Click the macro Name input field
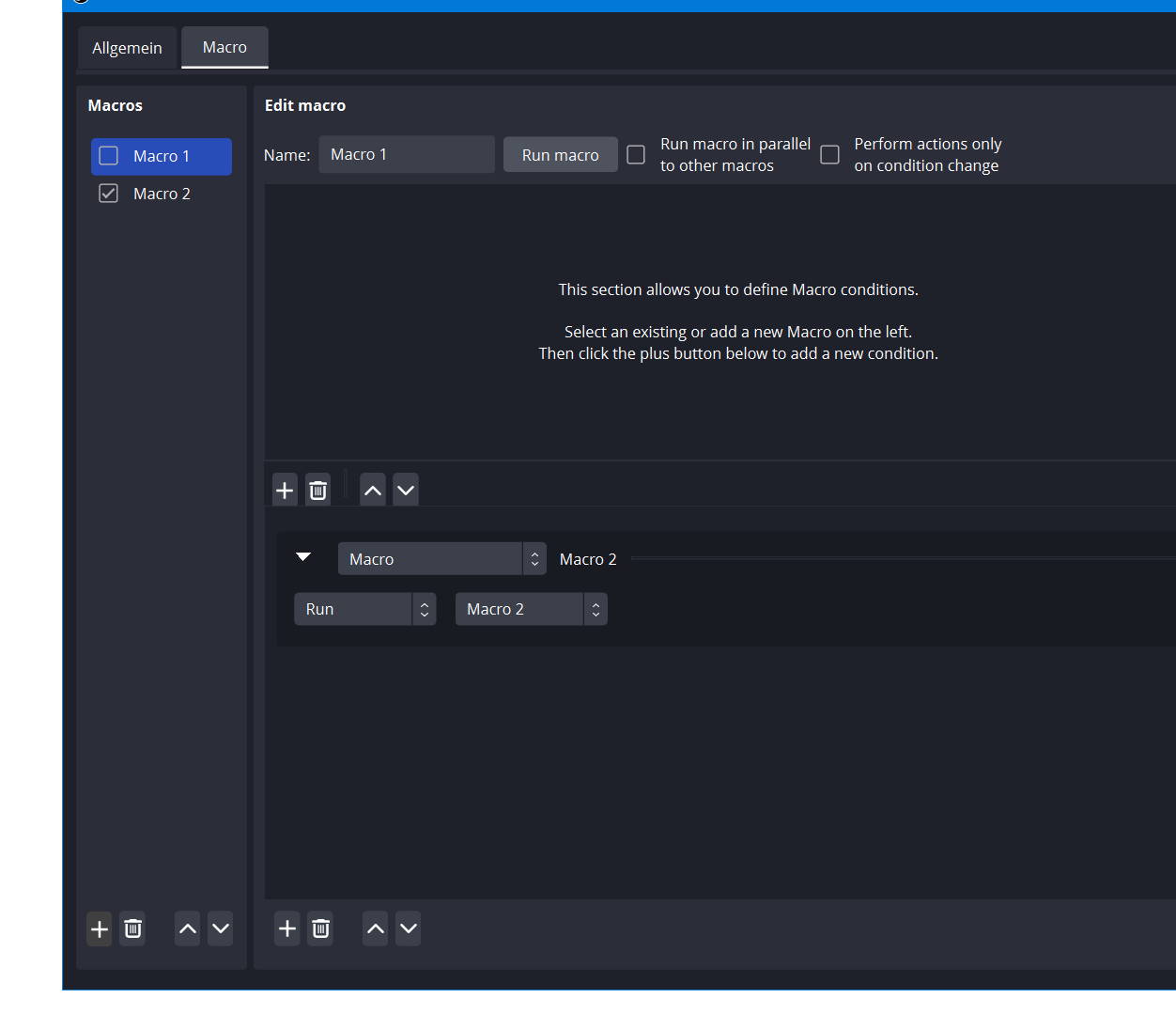Screen dimensions: 1176x1014 [x=406, y=154]
